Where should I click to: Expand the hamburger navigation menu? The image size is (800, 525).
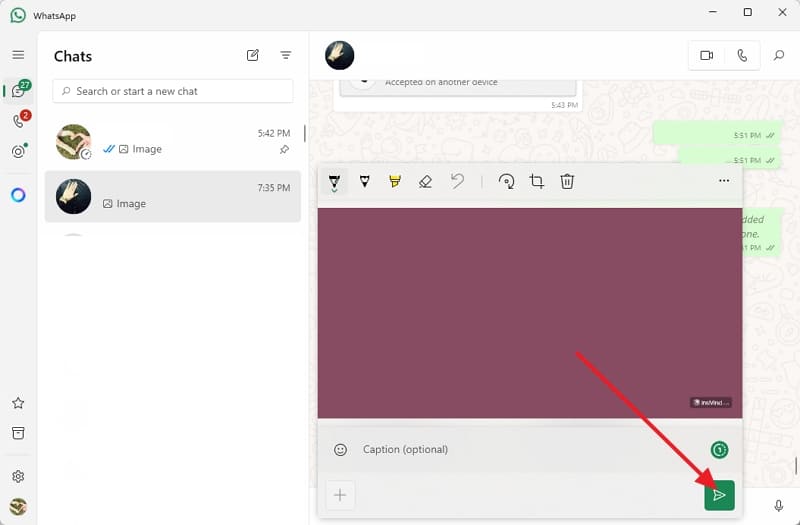(x=18, y=55)
